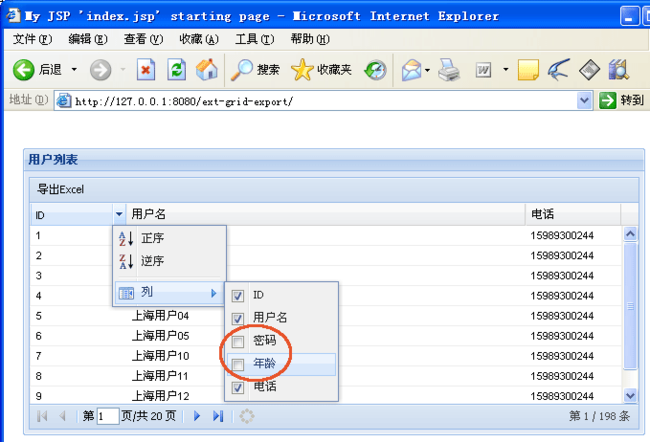This screenshot has height=442, width=650.
Task: Refresh the grid with paging toolbar icon
Action: click(x=247, y=416)
